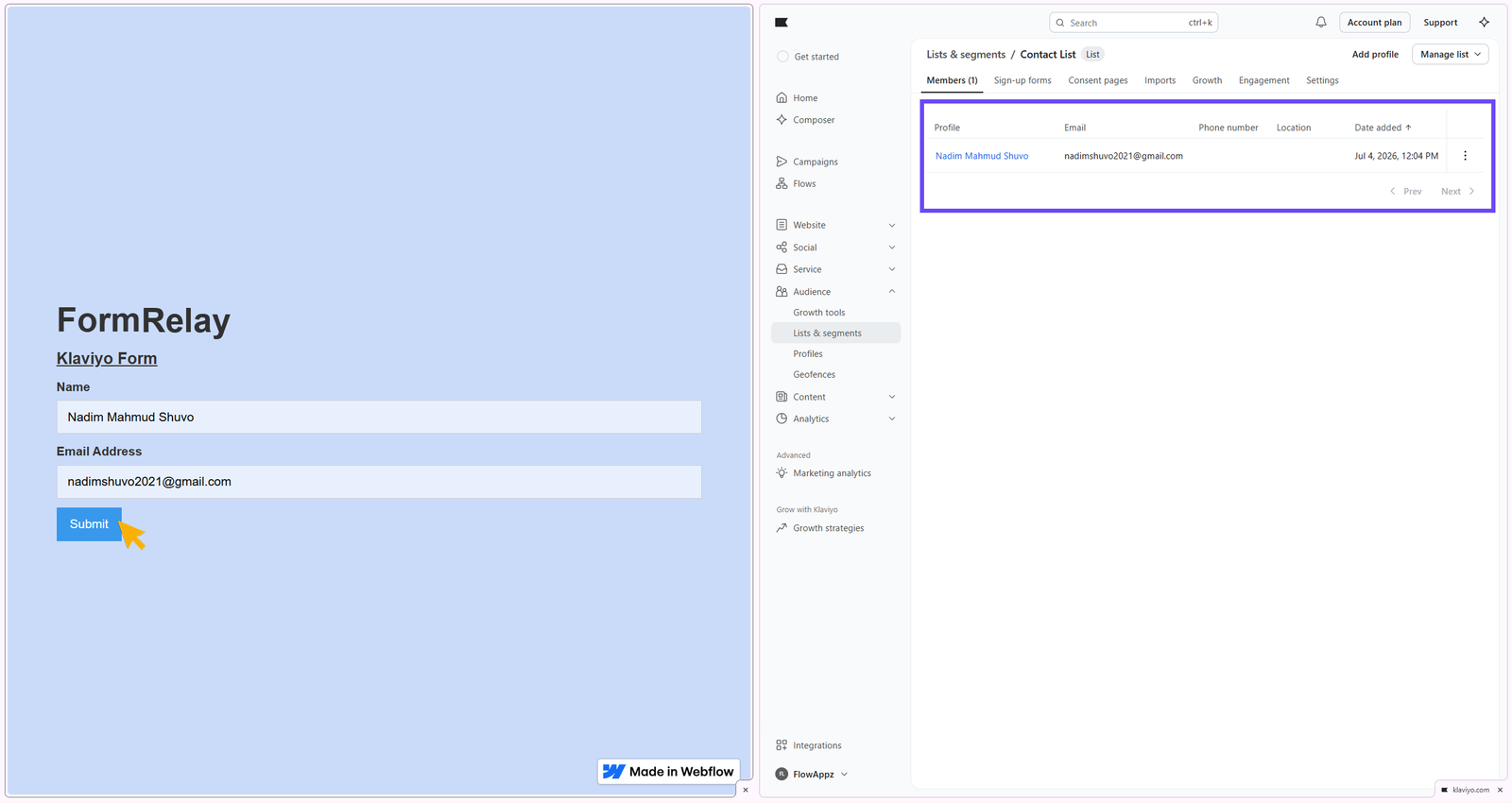
Task: Open the FlowAppz account switcher chevron
Action: coord(844,774)
